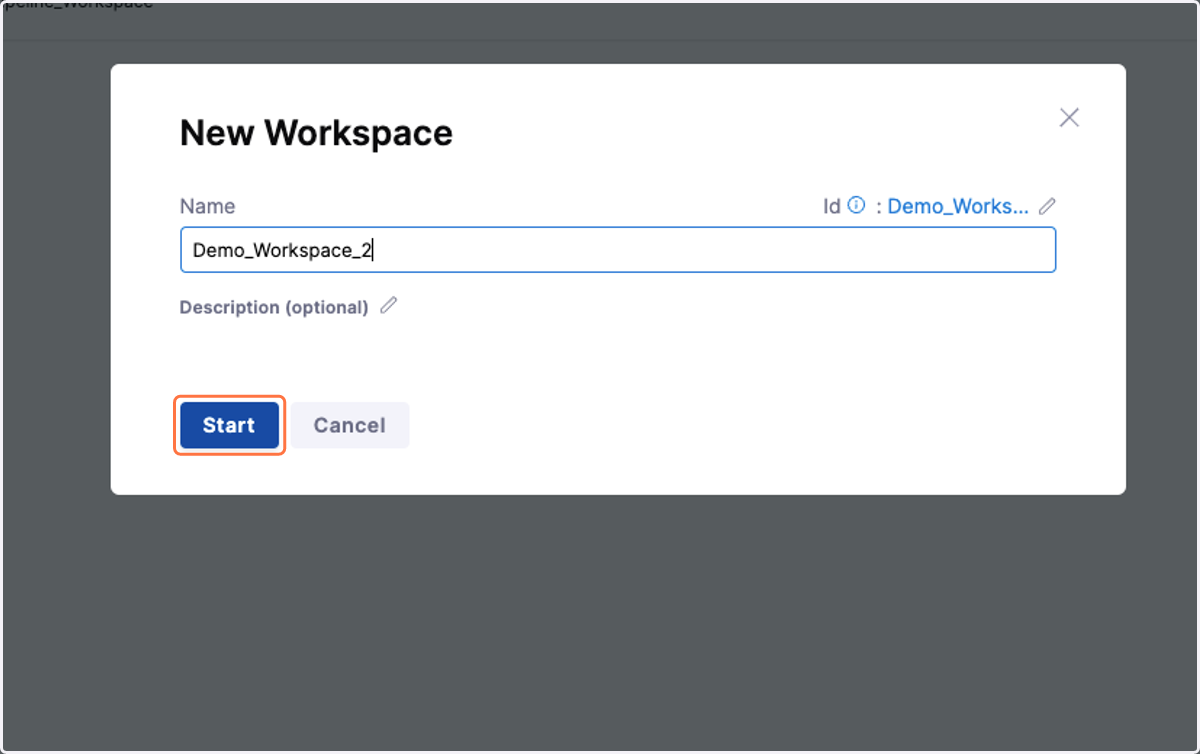Click the Id info icon
Image resolution: width=1200 pixels, height=754 pixels.
click(856, 205)
